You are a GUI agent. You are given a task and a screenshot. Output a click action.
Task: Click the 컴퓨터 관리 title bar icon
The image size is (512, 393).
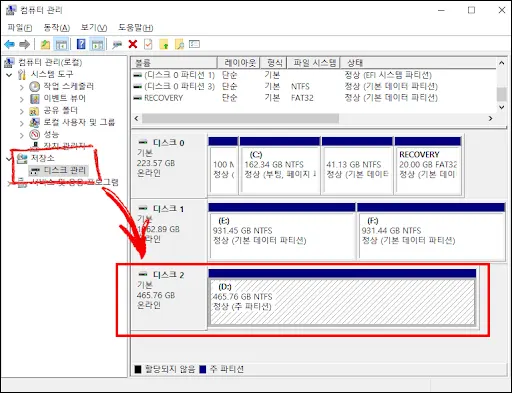10,10
